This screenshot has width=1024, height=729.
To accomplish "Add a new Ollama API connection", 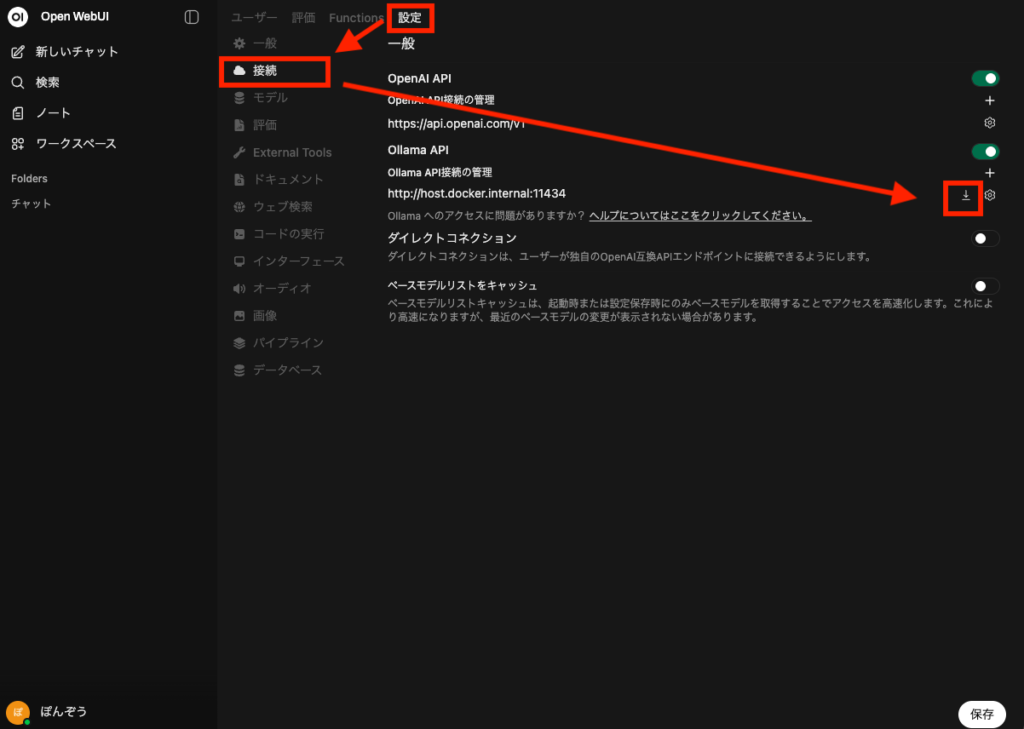I will tap(990, 173).
